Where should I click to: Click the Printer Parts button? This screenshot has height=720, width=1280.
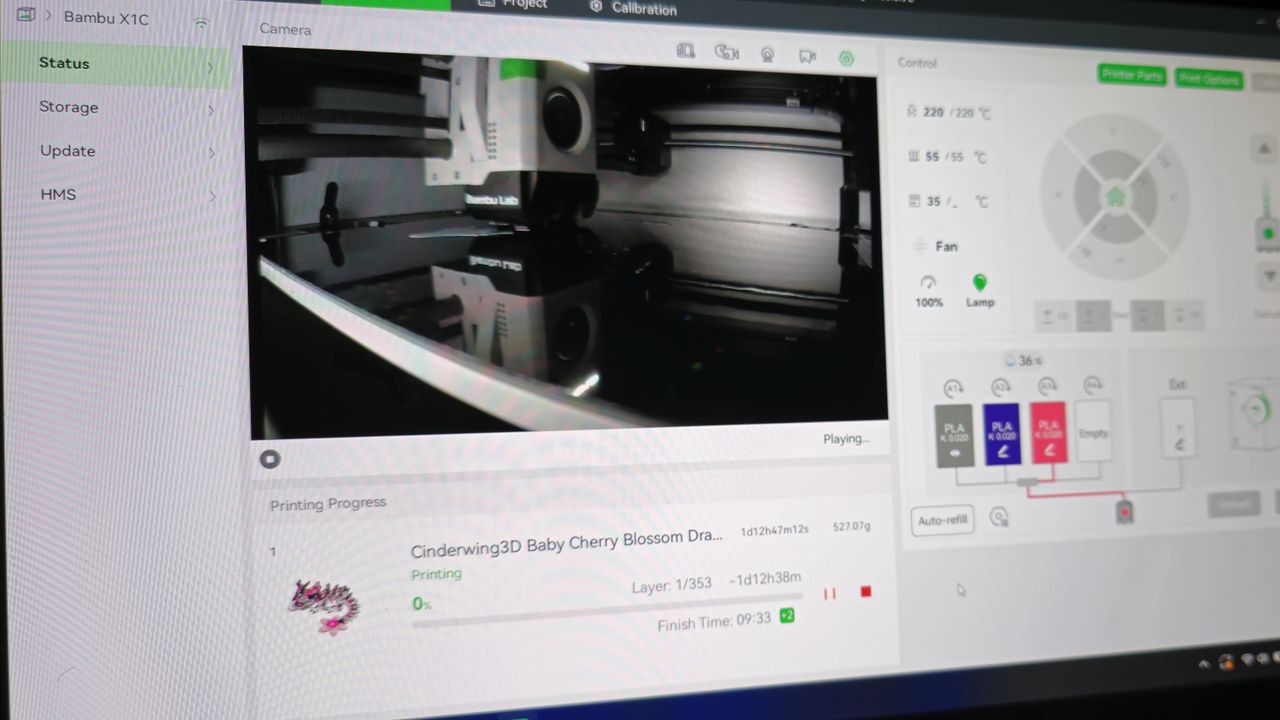(x=1132, y=75)
